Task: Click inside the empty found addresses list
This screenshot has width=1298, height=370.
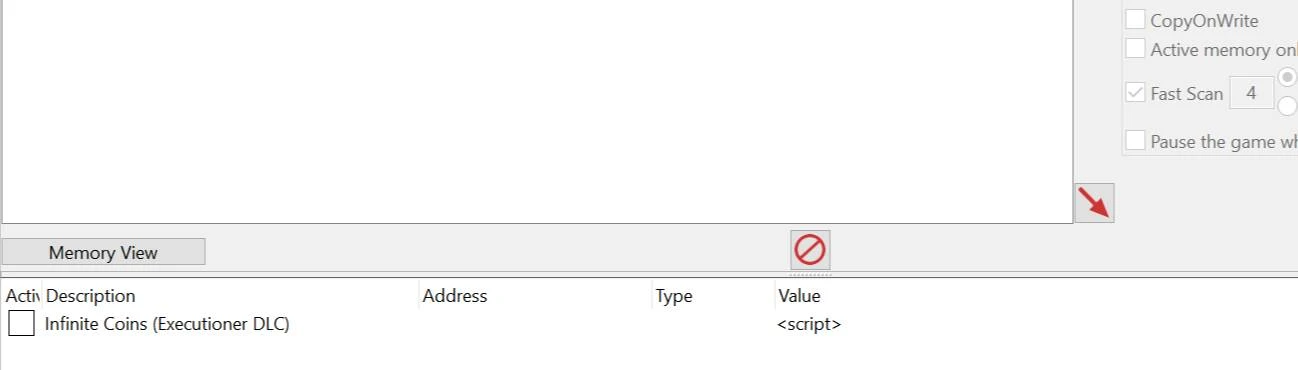Action: [537, 110]
